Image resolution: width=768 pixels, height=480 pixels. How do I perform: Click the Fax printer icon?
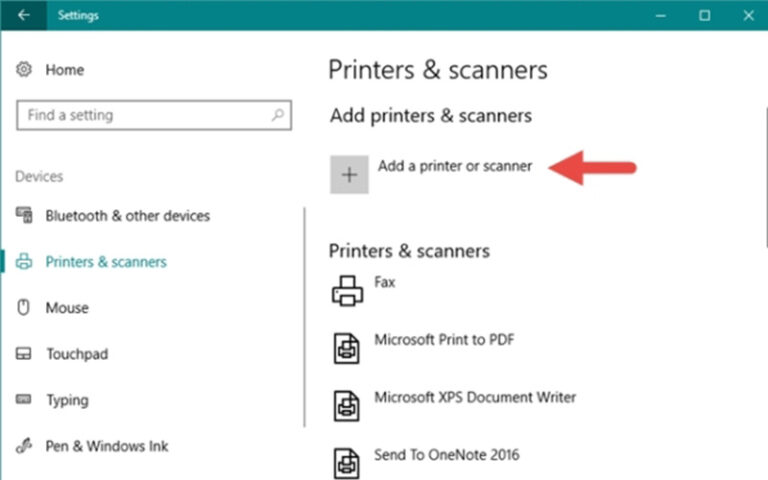click(x=347, y=291)
